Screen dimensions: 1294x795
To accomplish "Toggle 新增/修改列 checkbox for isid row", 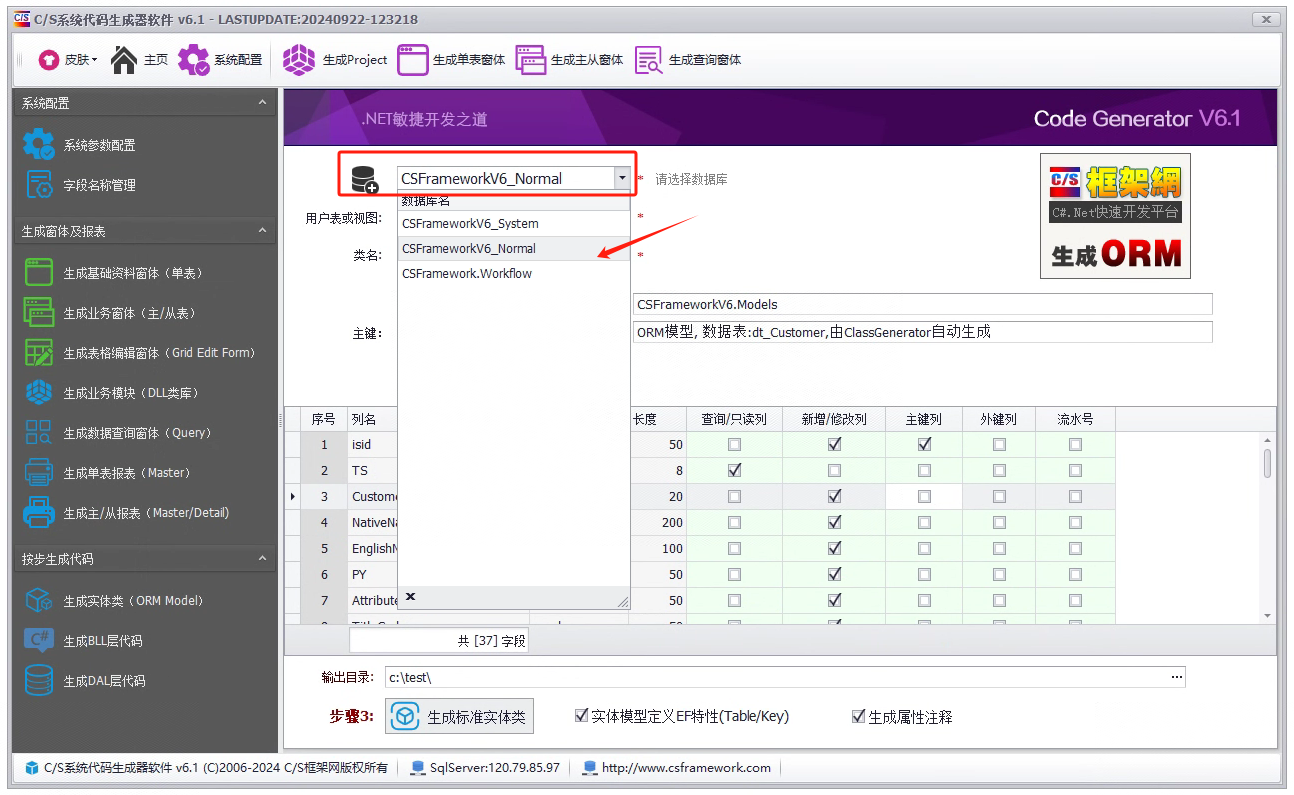I will click(835, 444).
